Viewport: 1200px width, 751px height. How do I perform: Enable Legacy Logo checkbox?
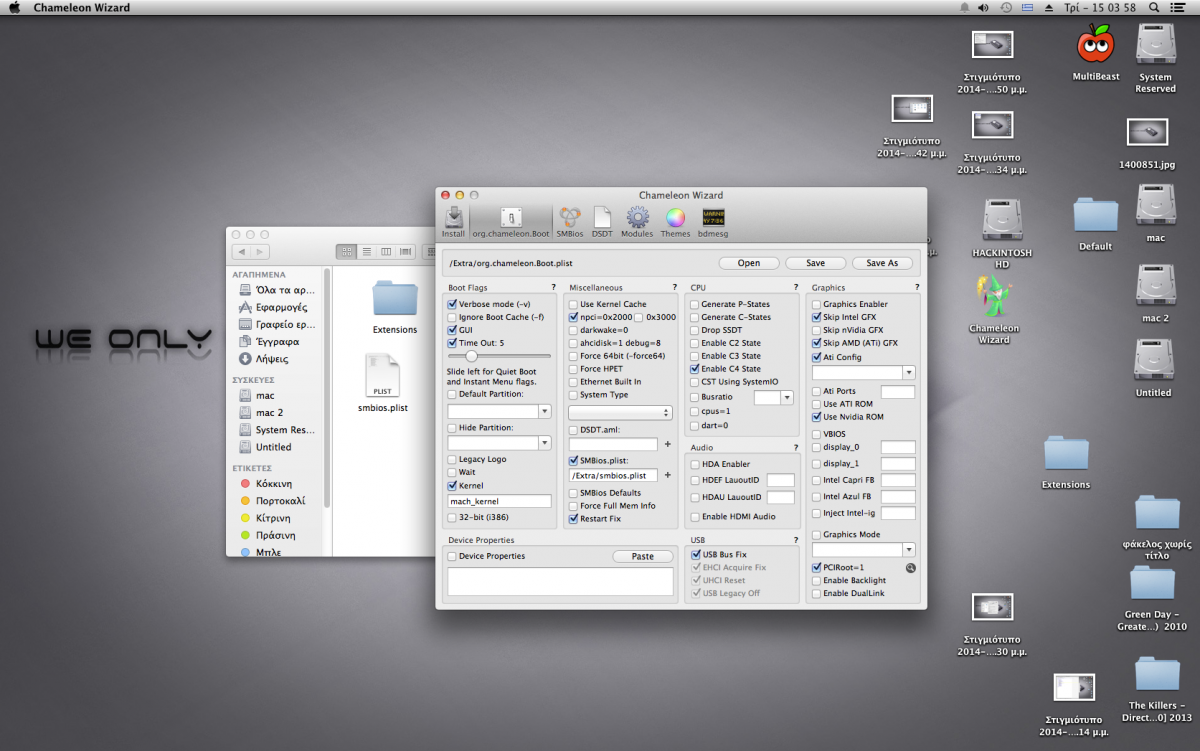(452, 459)
